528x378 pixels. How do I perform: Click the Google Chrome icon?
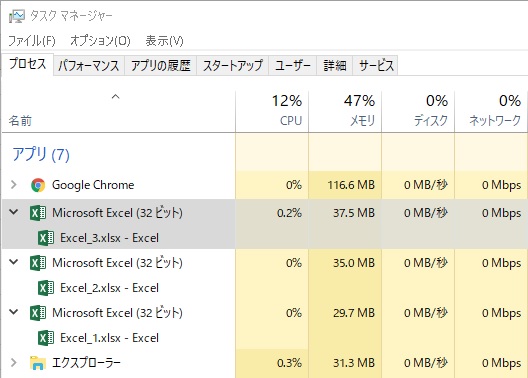[x=38, y=185]
